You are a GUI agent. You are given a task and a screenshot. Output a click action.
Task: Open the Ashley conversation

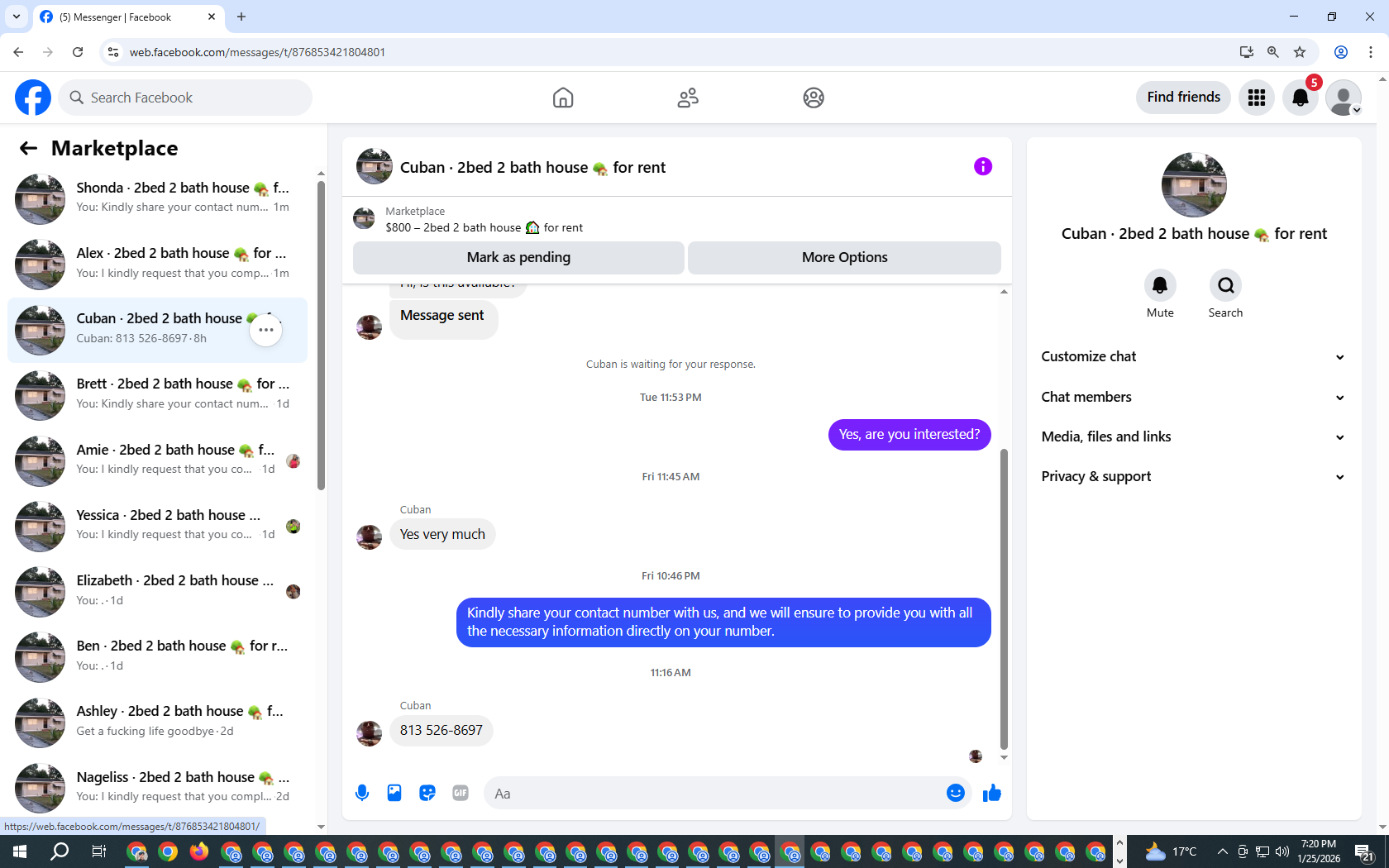click(x=157, y=722)
